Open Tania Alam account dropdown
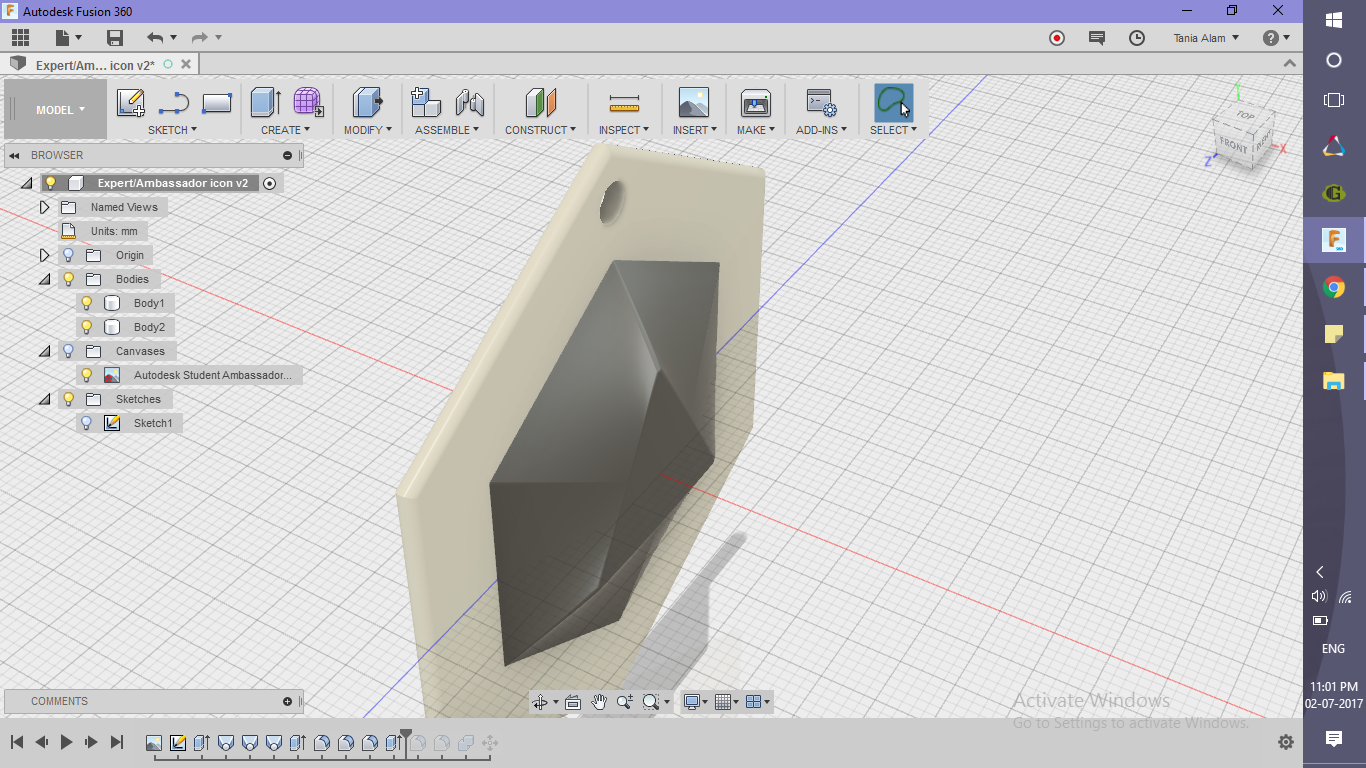1366x768 pixels. 1206,38
